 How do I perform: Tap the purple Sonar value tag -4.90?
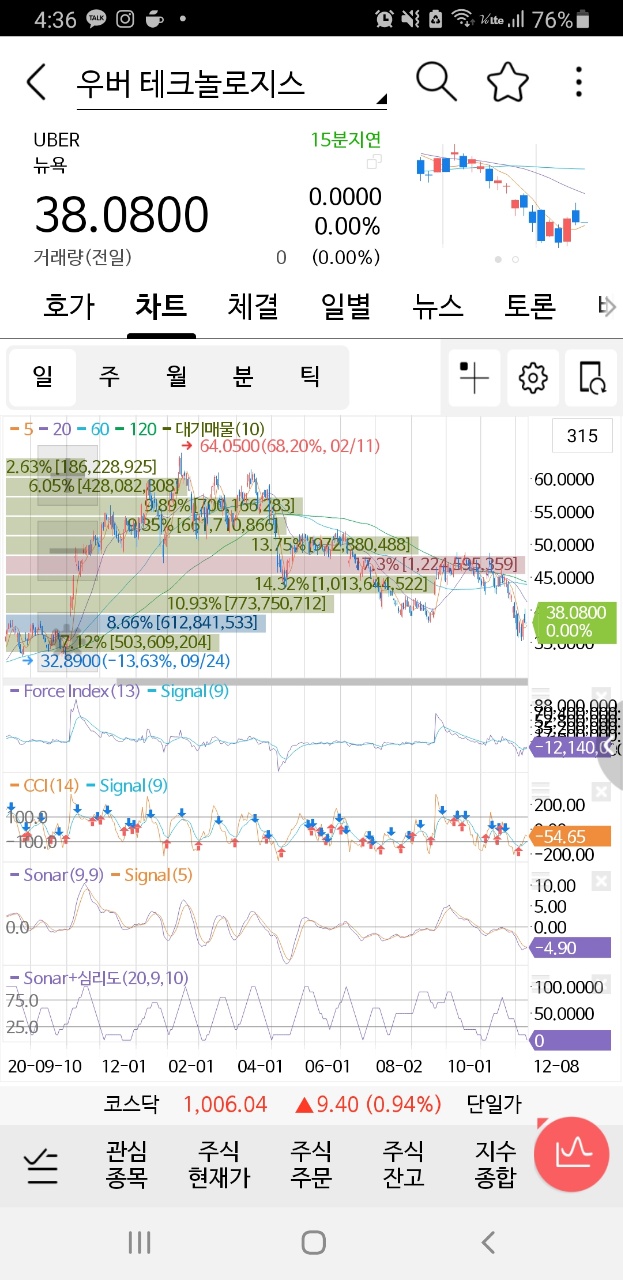coord(573,947)
